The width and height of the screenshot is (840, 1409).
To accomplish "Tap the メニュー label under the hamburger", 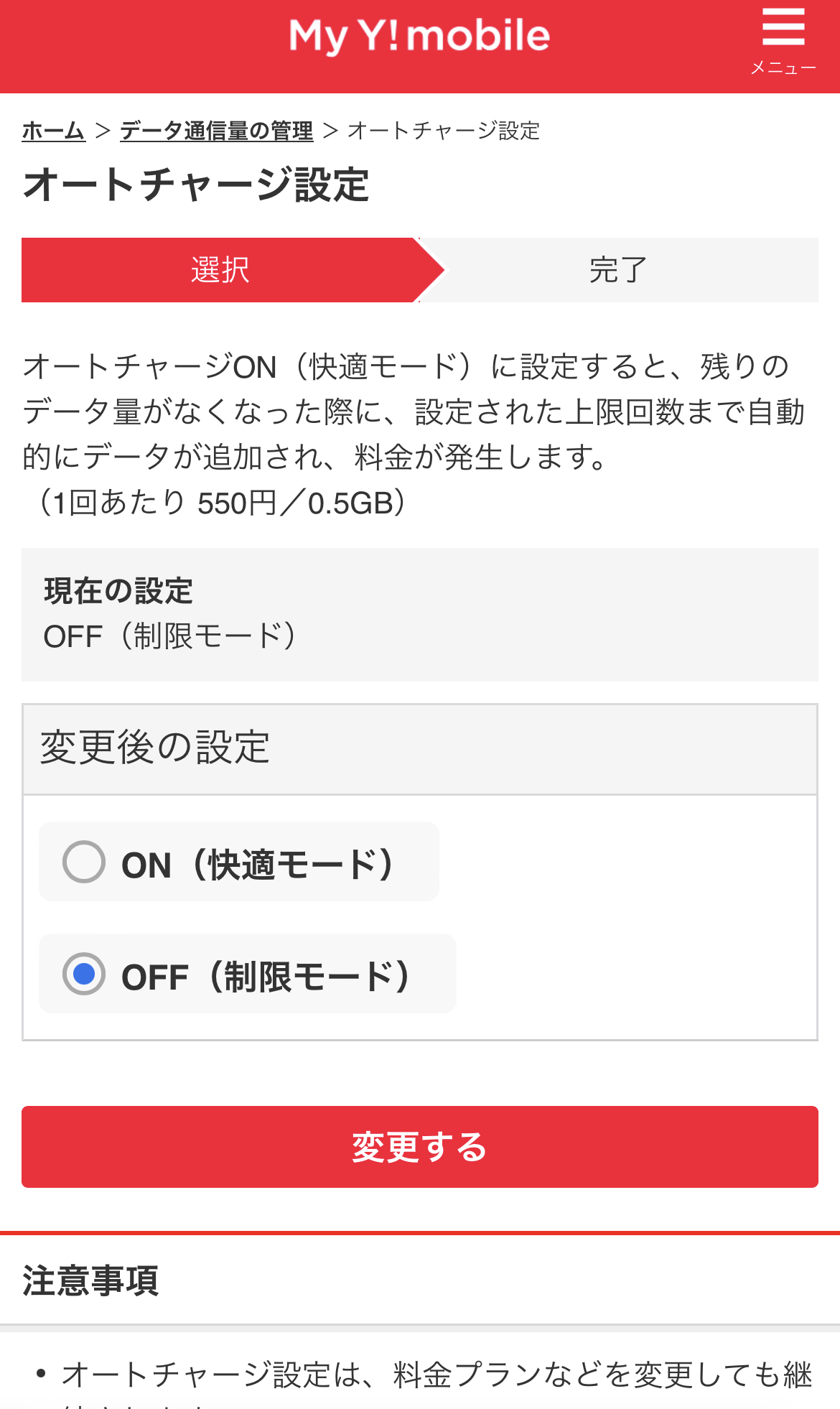I will coord(783,68).
